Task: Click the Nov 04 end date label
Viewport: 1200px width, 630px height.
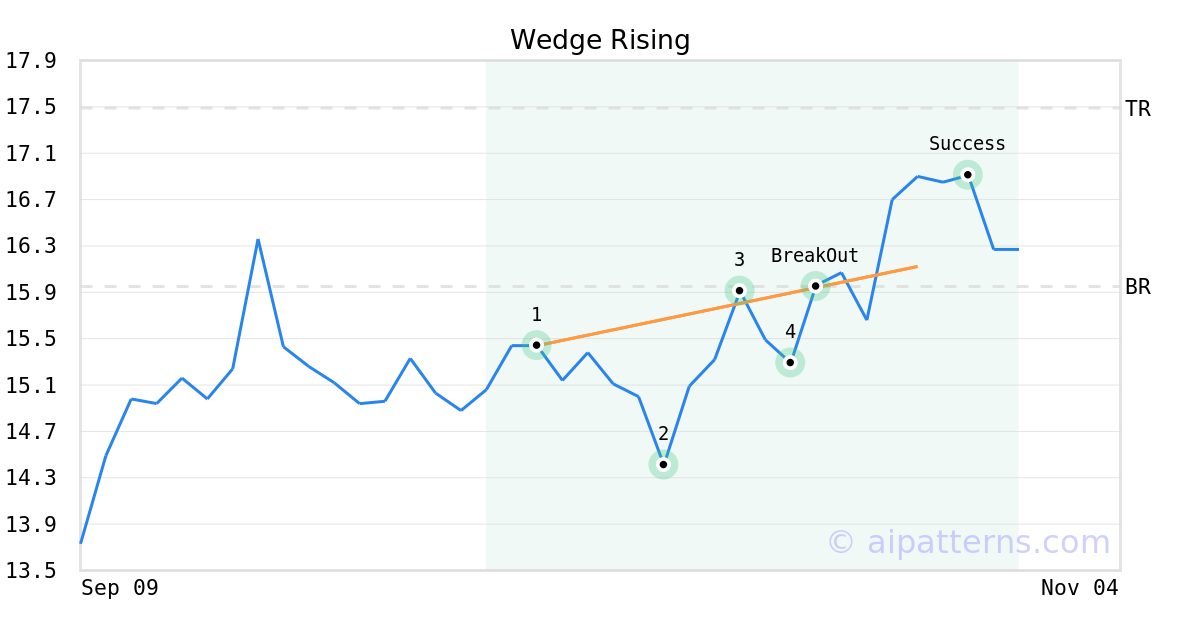Action: point(1079,588)
